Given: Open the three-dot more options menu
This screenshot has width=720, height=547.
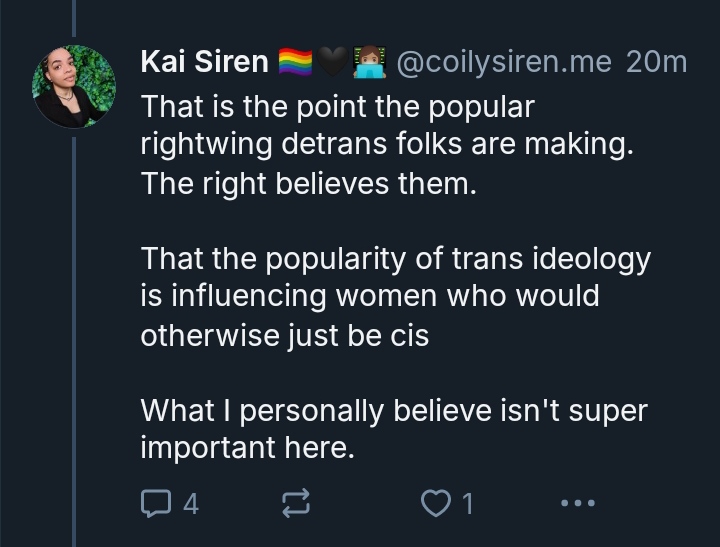Looking at the screenshot, I should 577,503.
